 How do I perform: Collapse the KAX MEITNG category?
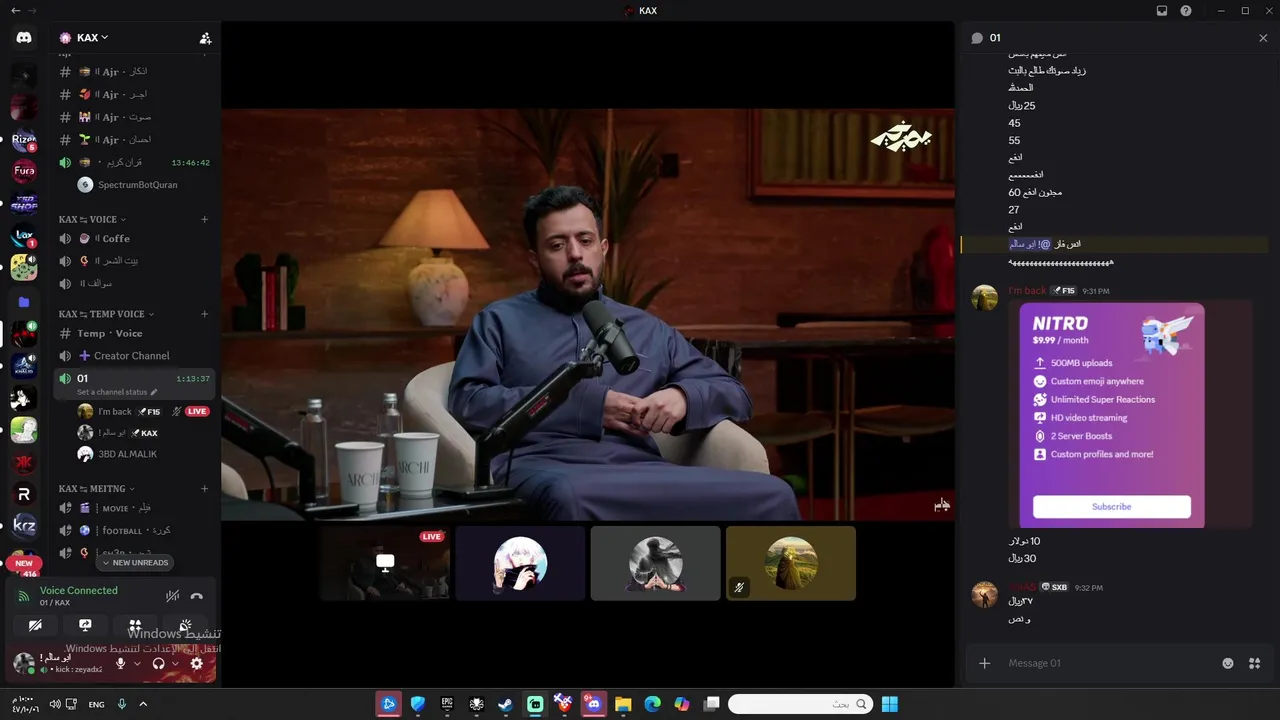click(x=96, y=489)
